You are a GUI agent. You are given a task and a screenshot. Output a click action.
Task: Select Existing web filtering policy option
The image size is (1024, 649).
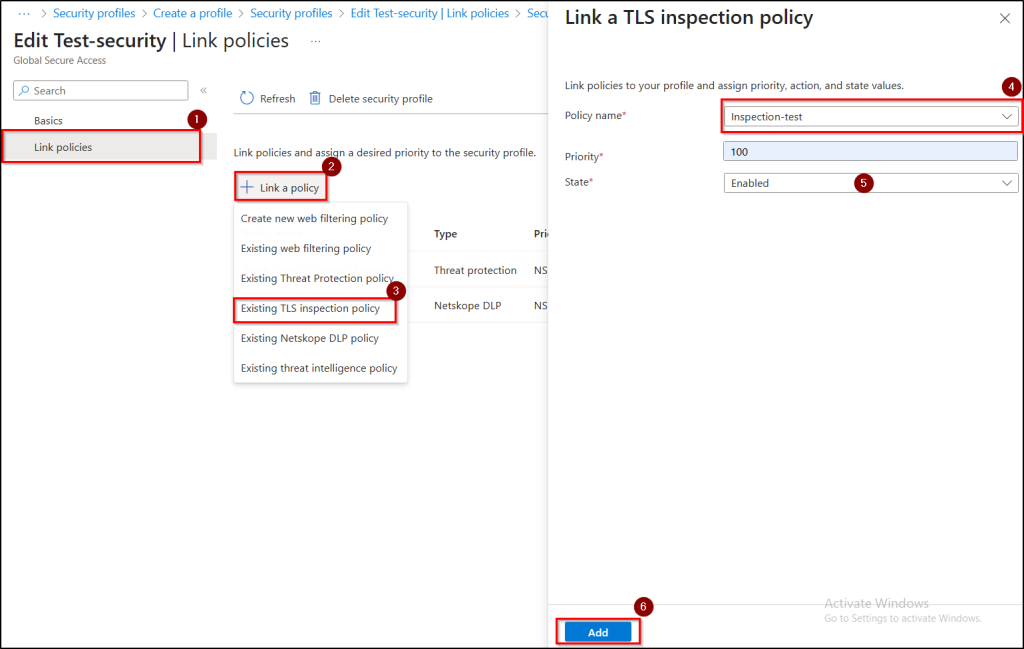pos(306,248)
